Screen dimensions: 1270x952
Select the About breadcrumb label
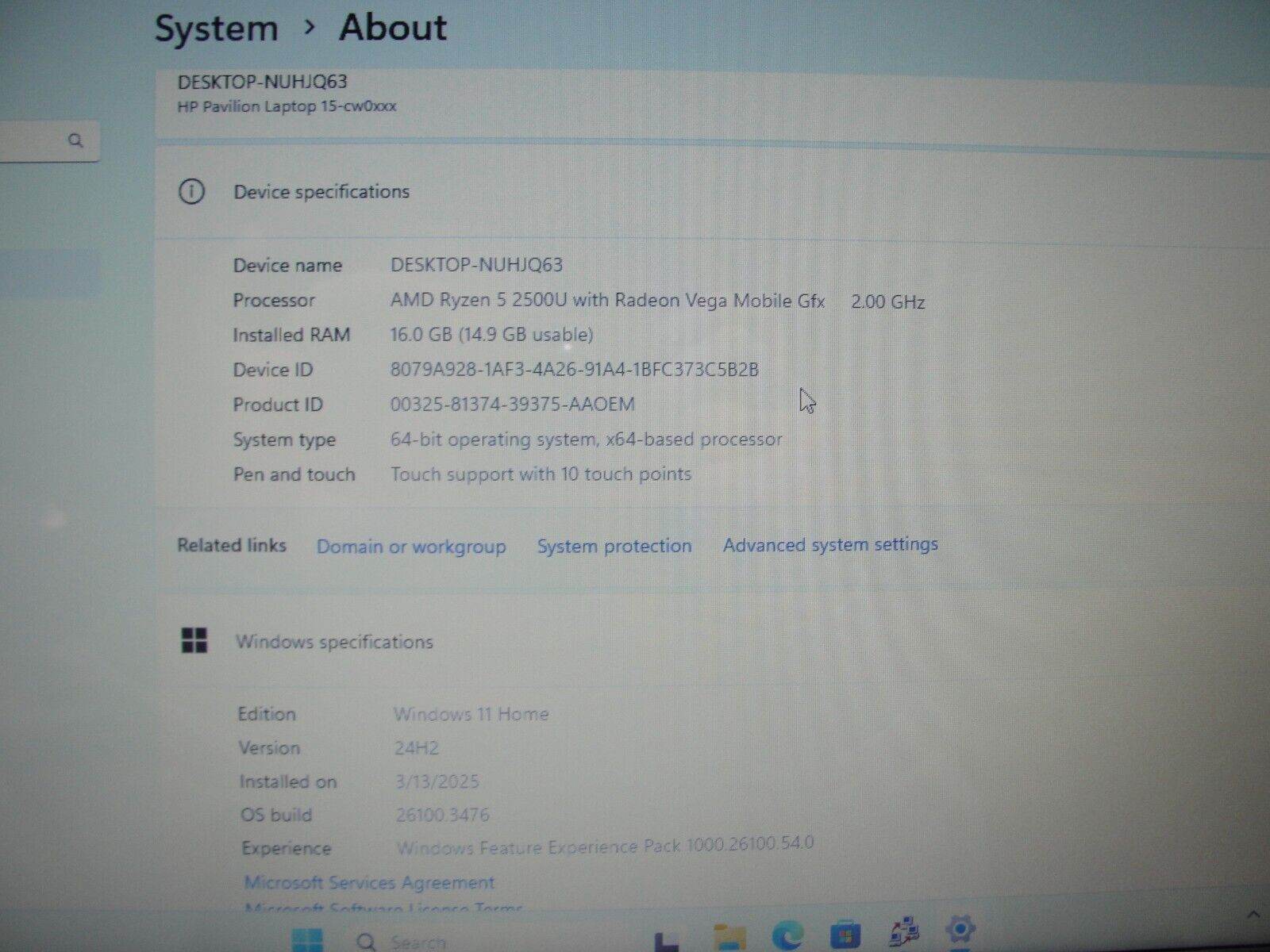[x=392, y=27]
